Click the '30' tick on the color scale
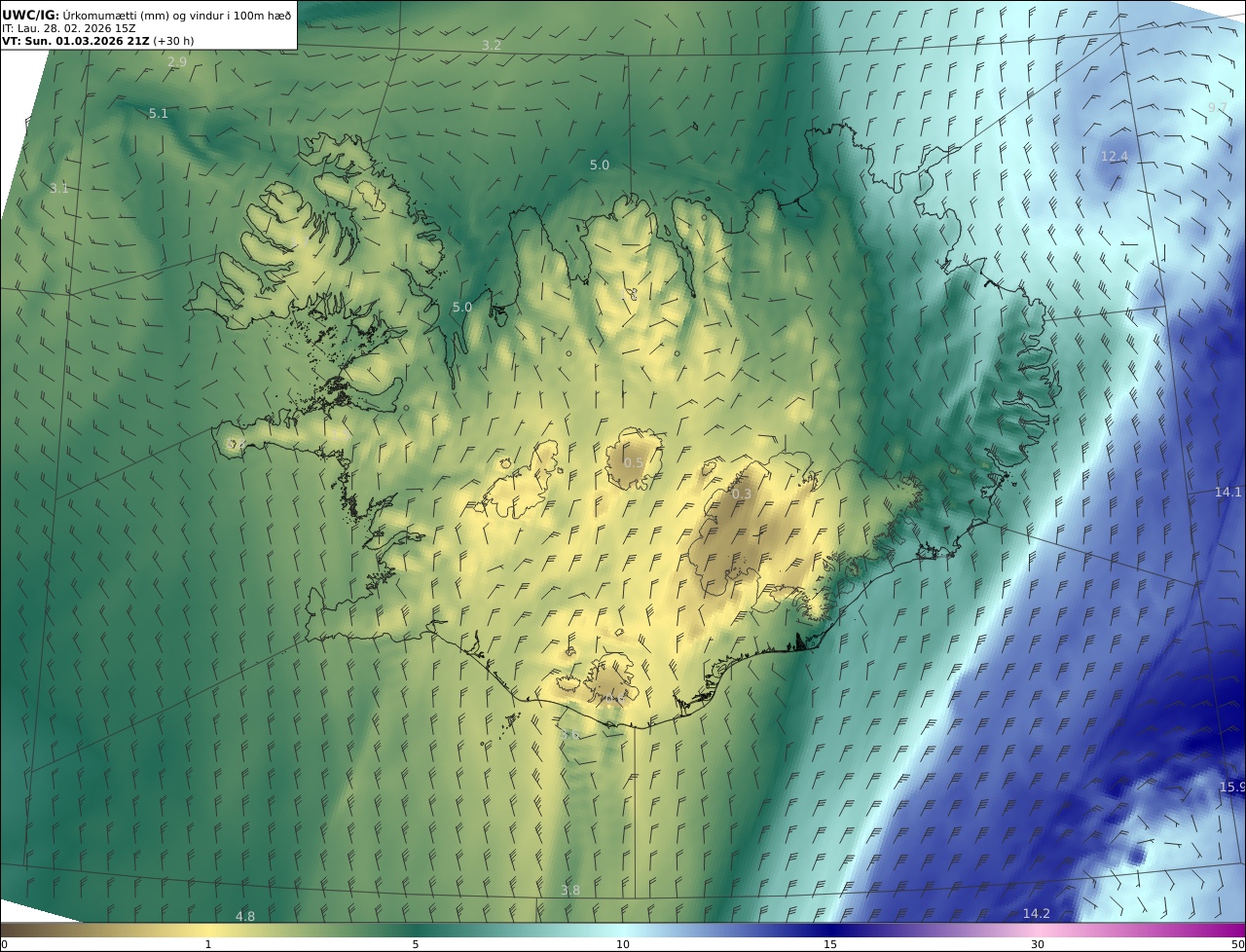Image resolution: width=1246 pixels, height=952 pixels. click(1038, 944)
